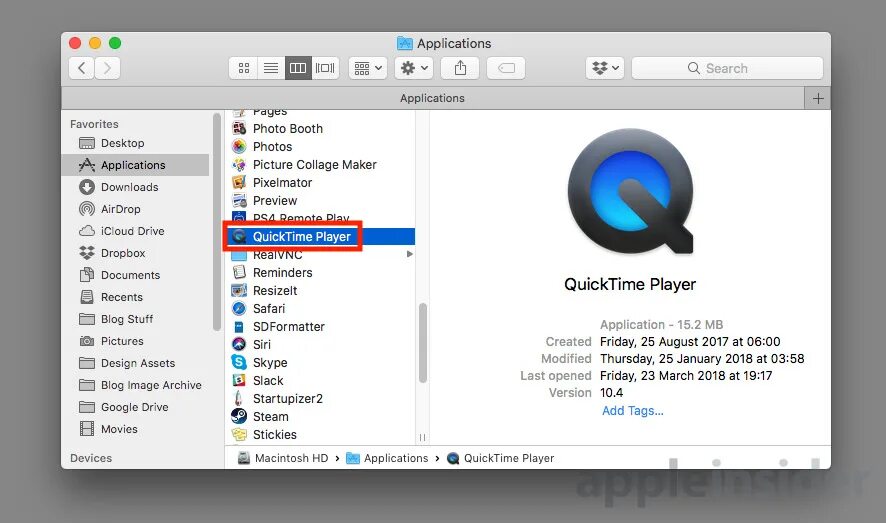Add a new tab with plus button
The width and height of the screenshot is (886, 523).
818,98
